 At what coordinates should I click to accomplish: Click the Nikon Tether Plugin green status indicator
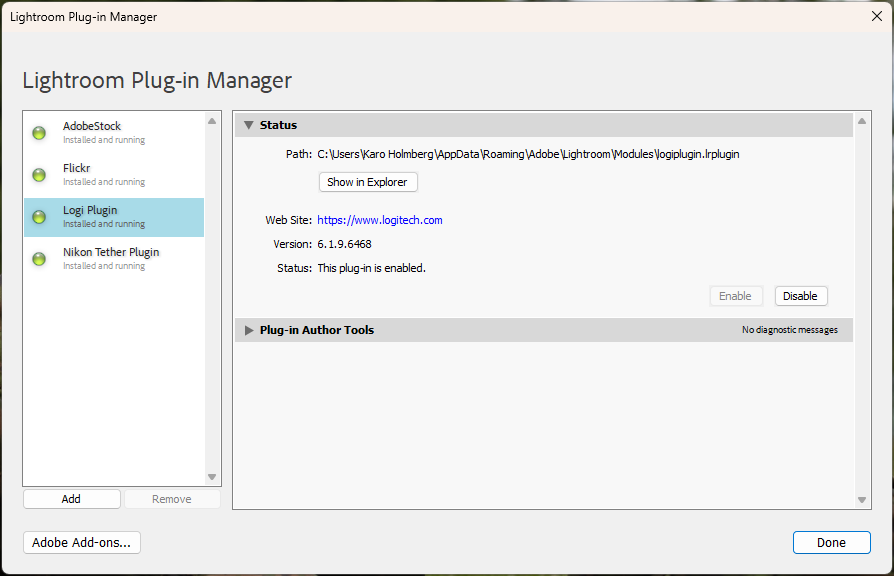tap(39, 259)
